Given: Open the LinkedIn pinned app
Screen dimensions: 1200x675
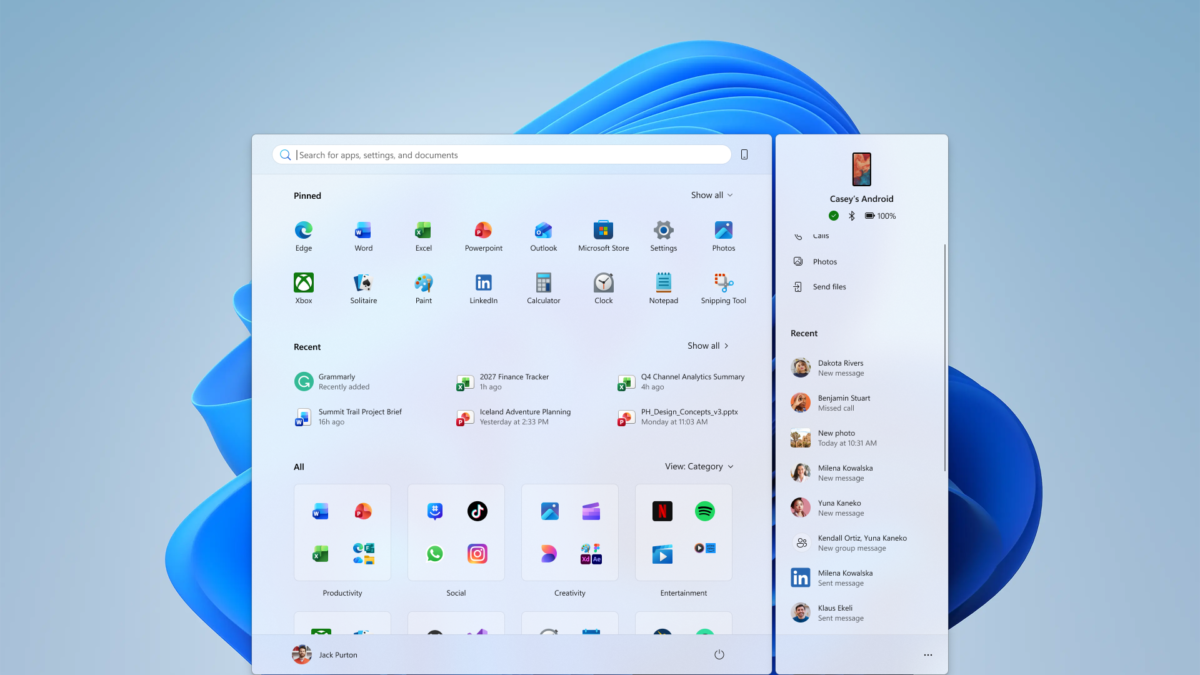Looking at the screenshot, I should (x=483, y=289).
